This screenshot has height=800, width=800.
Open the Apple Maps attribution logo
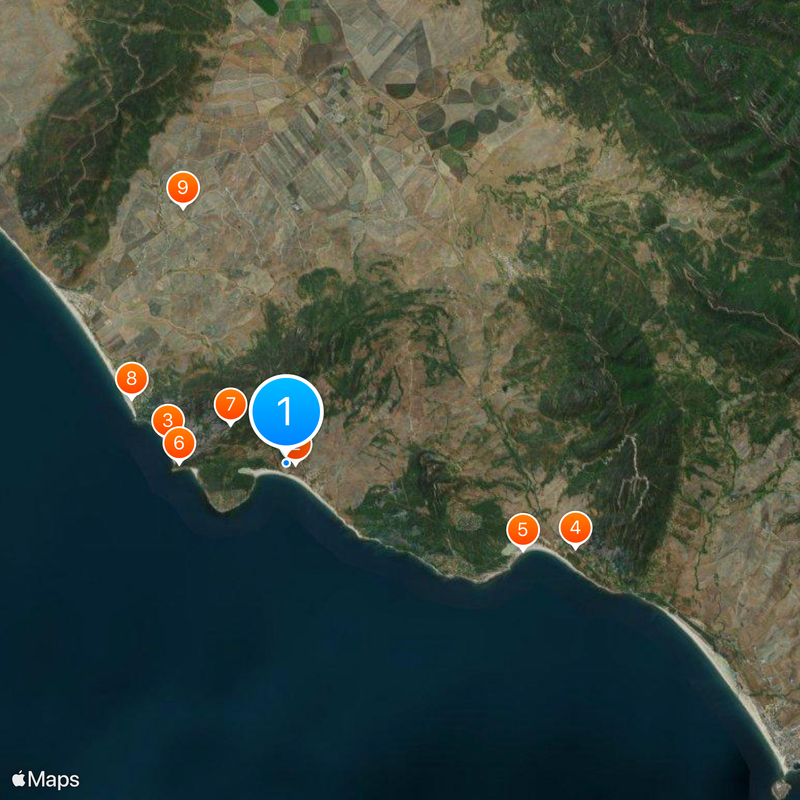tap(46, 780)
